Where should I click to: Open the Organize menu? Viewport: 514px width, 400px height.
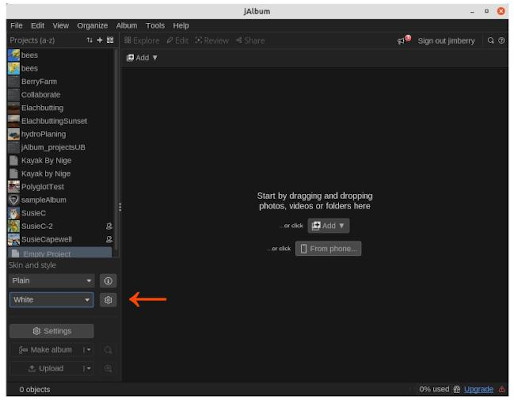[x=92, y=26]
